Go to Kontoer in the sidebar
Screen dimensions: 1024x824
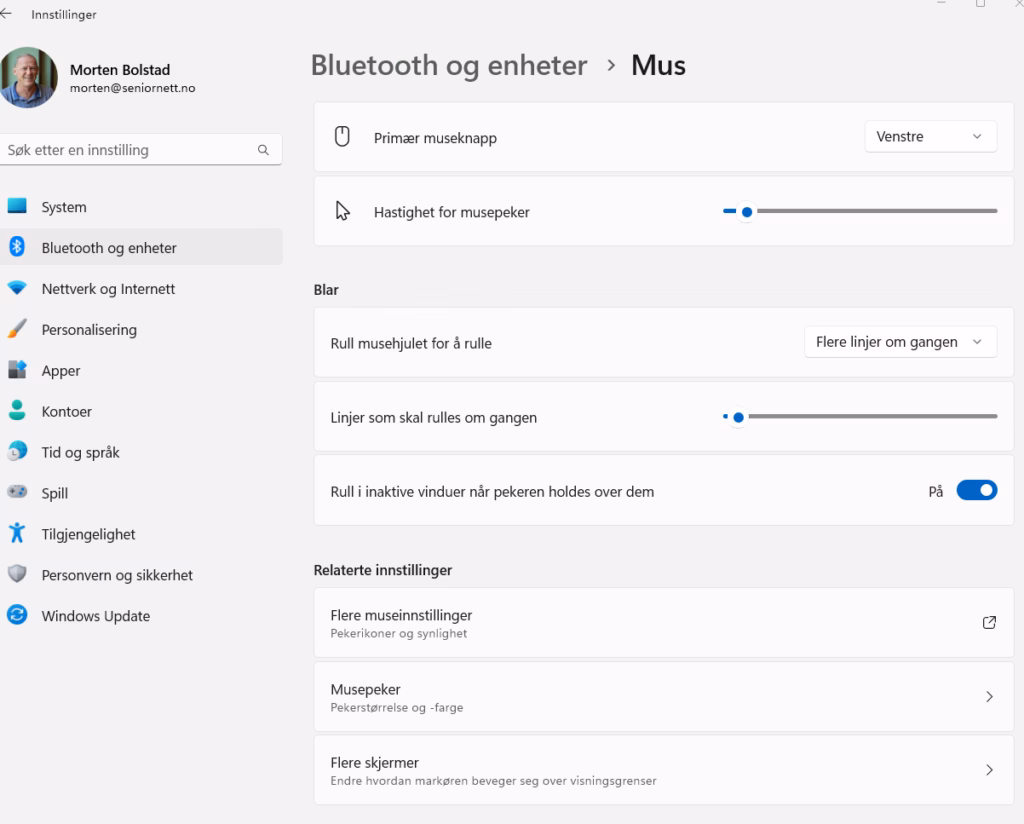click(x=67, y=411)
